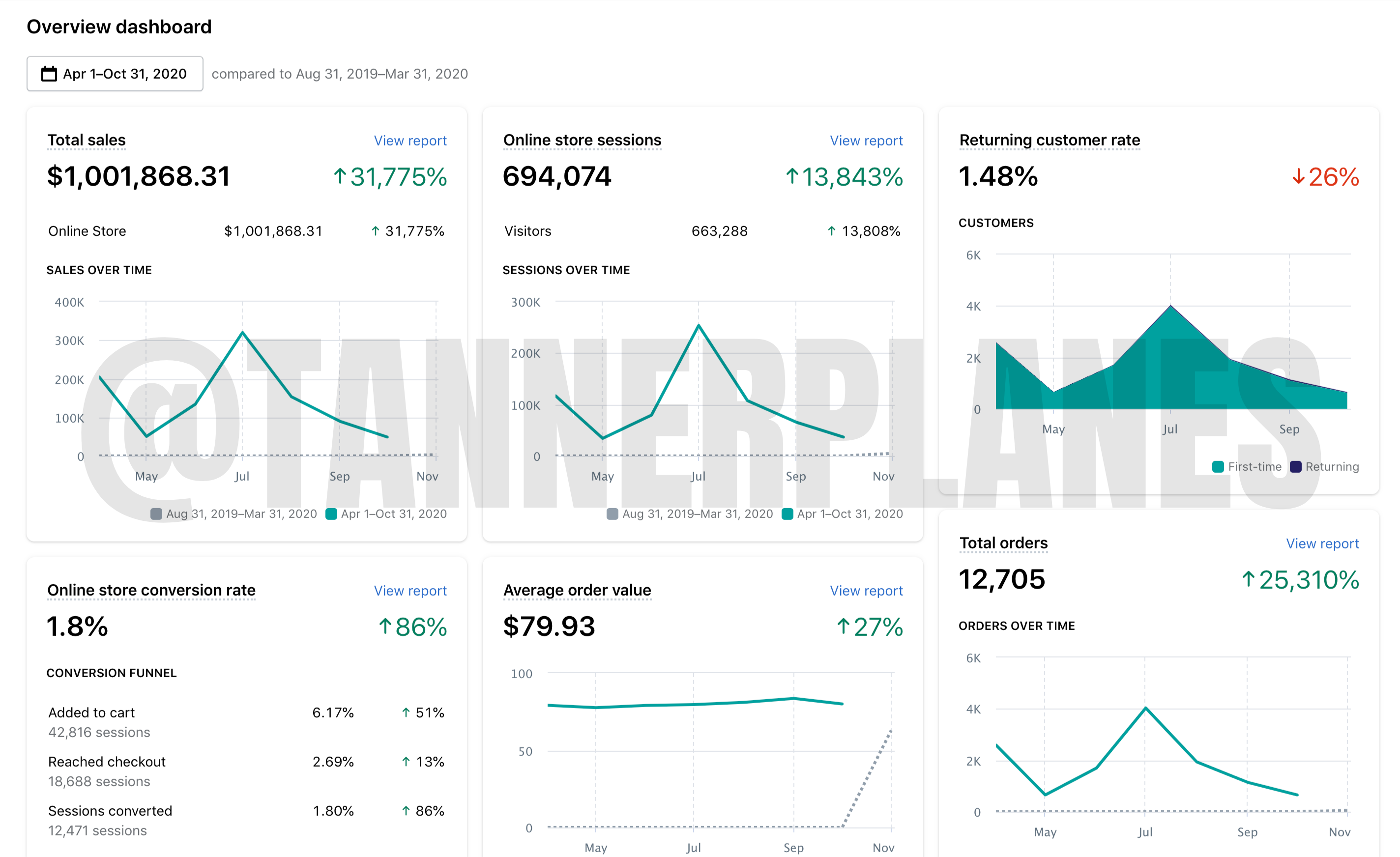
Task: Click the teal swatch in sessions chart legend
Action: tap(787, 514)
